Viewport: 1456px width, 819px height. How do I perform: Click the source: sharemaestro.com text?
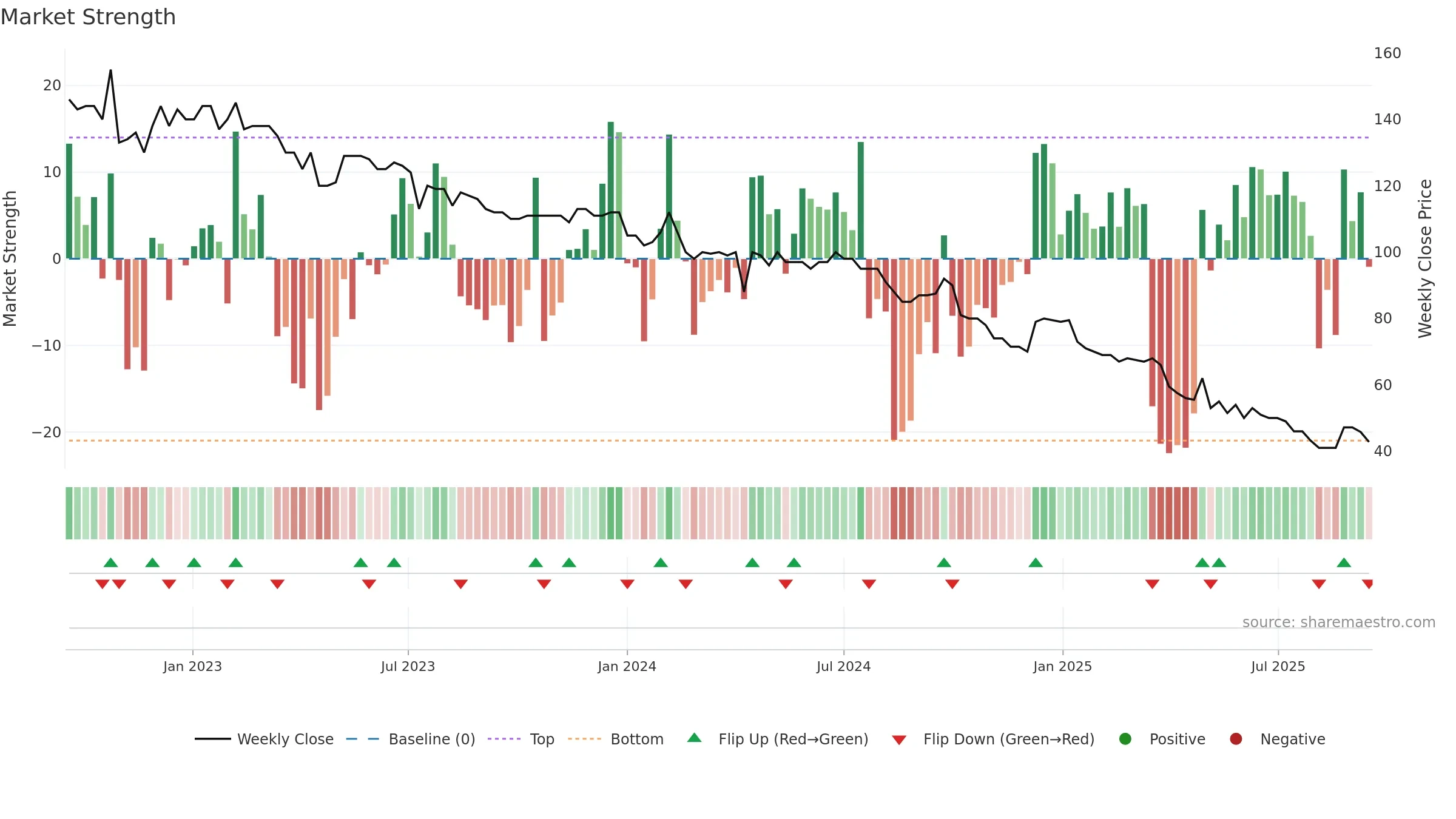point(1339,622)
